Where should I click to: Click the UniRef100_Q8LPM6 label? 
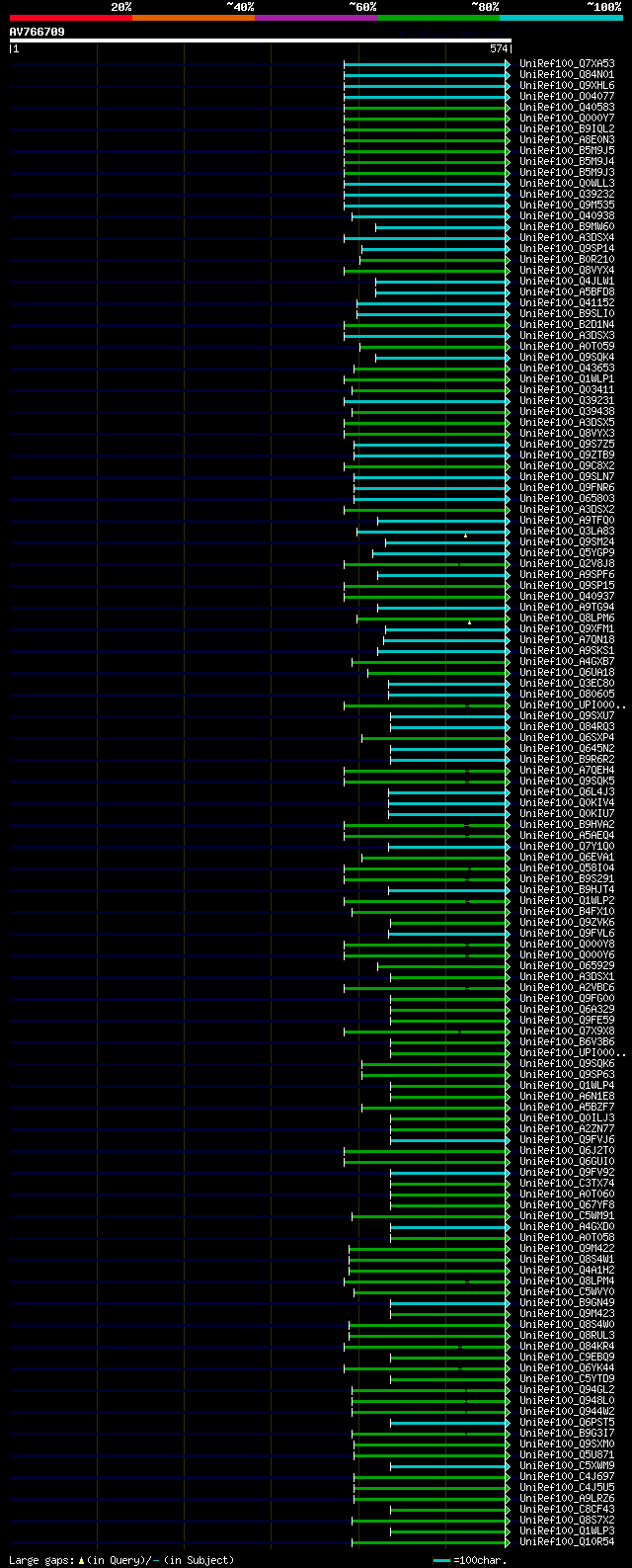tap(567, 618)
